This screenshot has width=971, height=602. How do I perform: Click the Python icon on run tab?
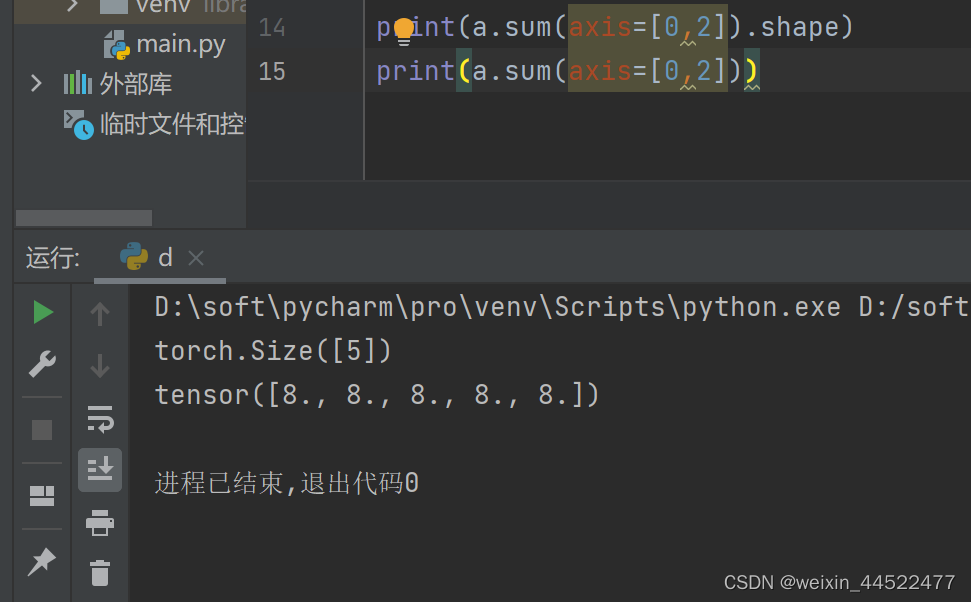pos(134,256)
